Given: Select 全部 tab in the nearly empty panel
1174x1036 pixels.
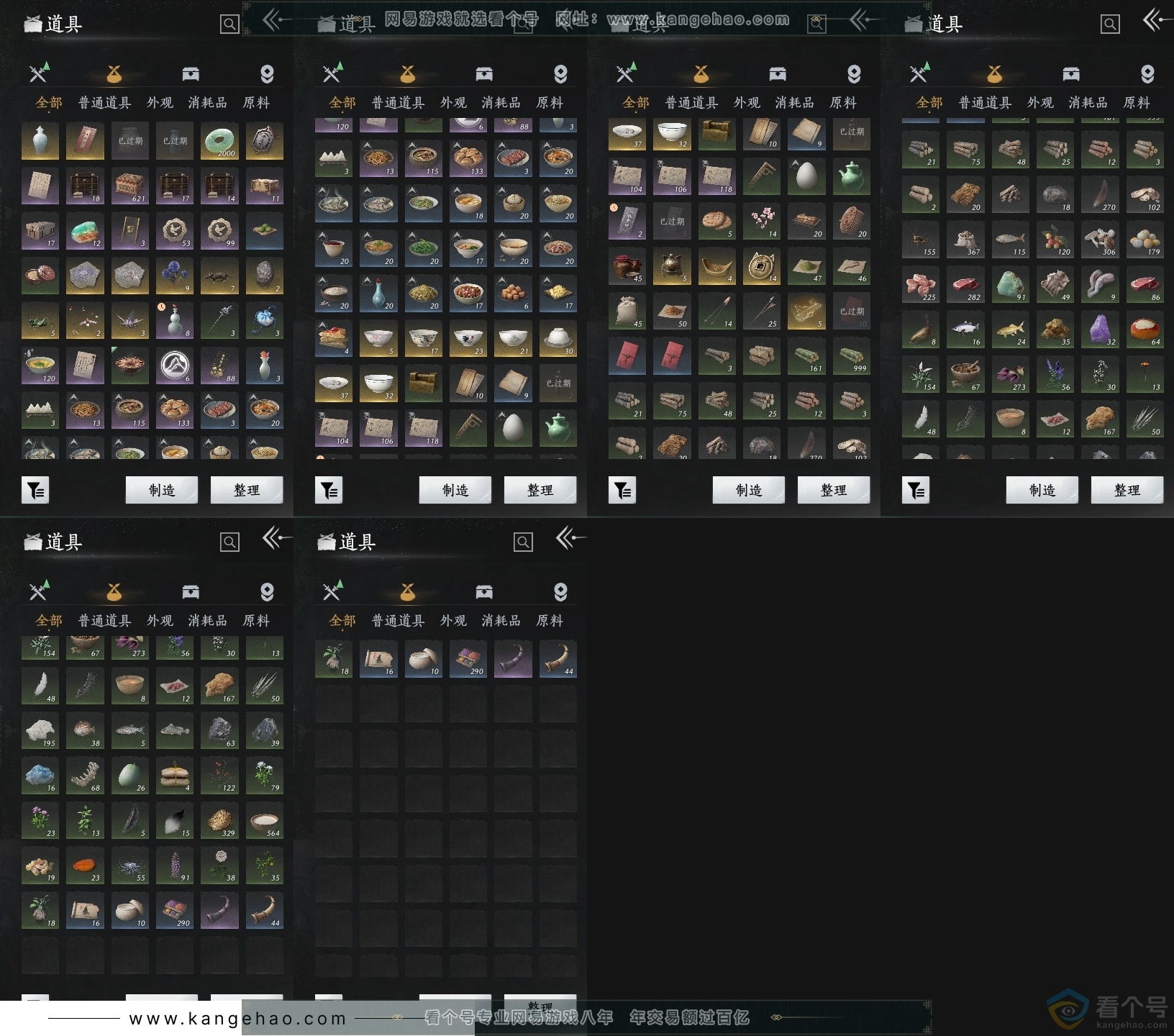Looking at the screenshot, I should pyautogui.click(x=342, y=621).
